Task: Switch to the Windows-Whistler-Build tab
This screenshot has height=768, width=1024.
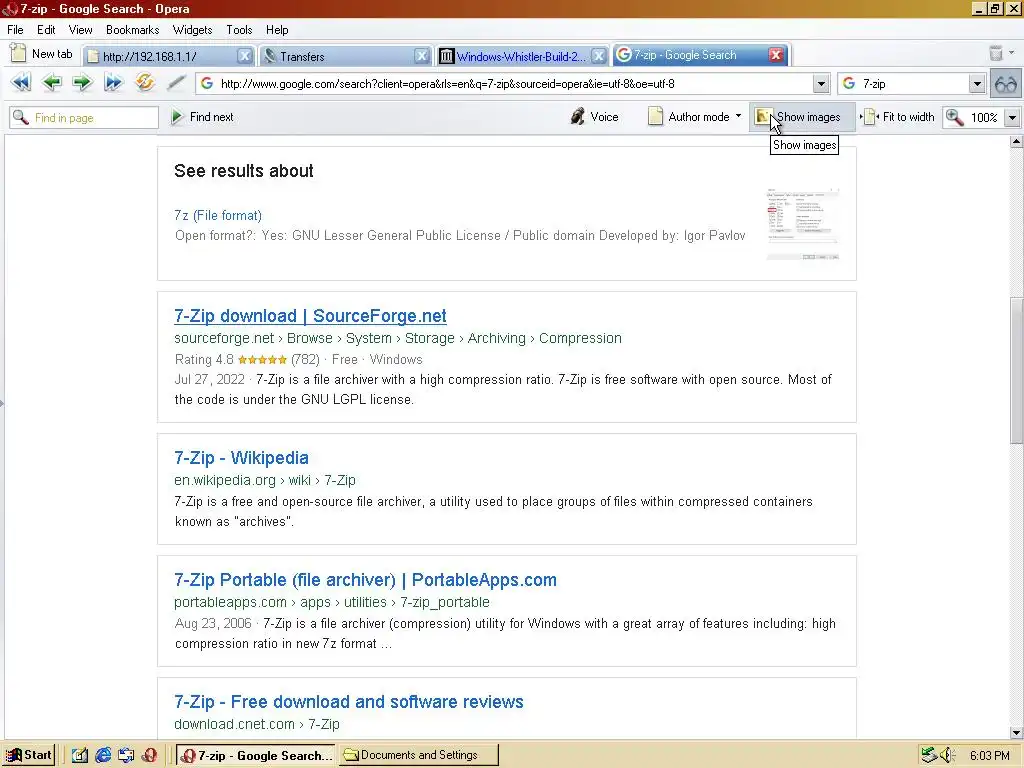Action: [513, 56]
